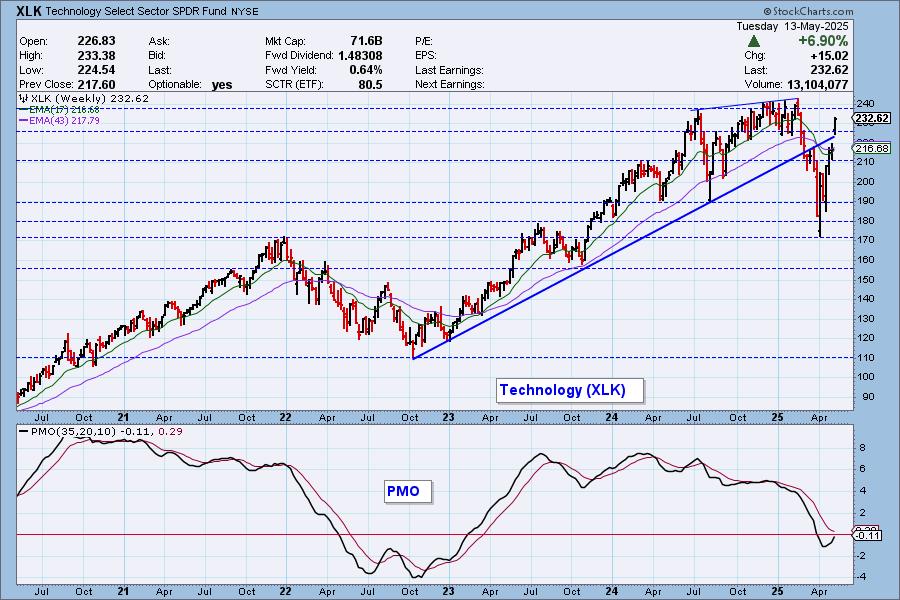
Task: Click the High value 233.38
Action: [96, 55]
